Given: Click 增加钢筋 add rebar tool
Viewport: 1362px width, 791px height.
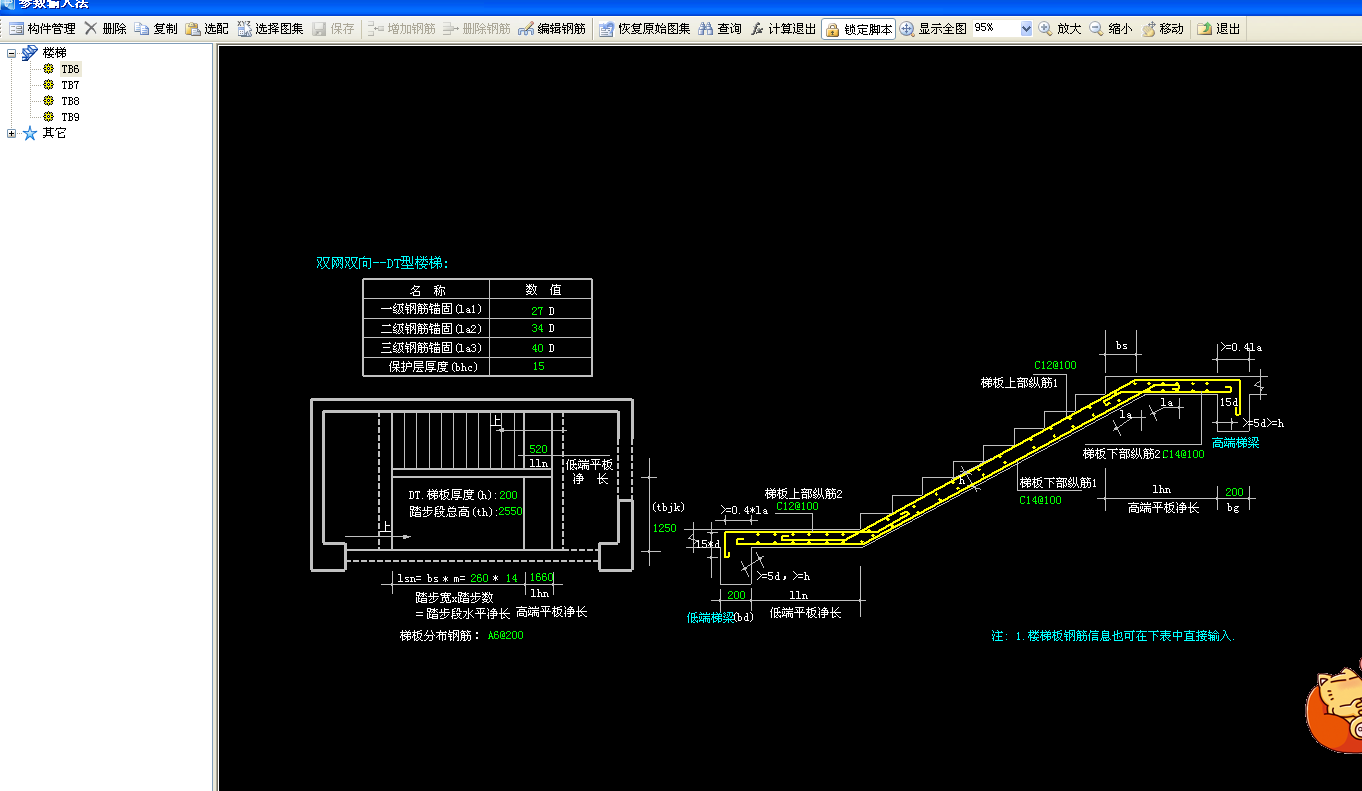Looking at the screenshot, I should pyautogui.click(x=402, y=29).
